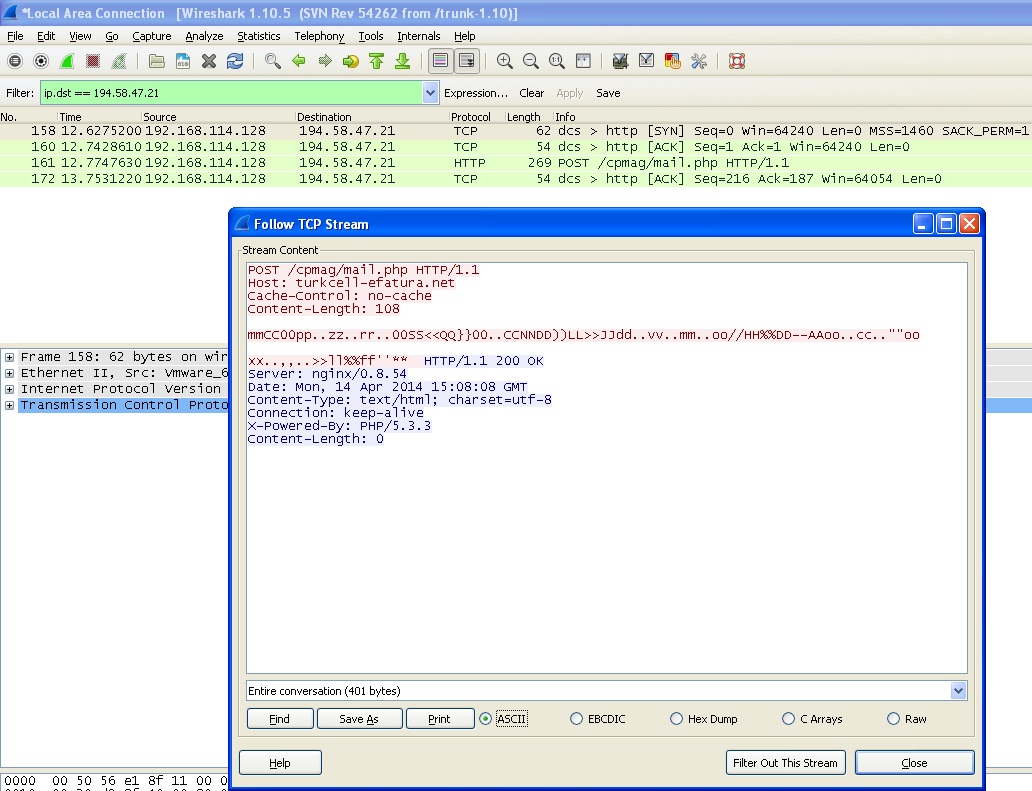Screen dimensions: 1032x791
Task: Open the Statistics menu
Action: coord(258,36)
